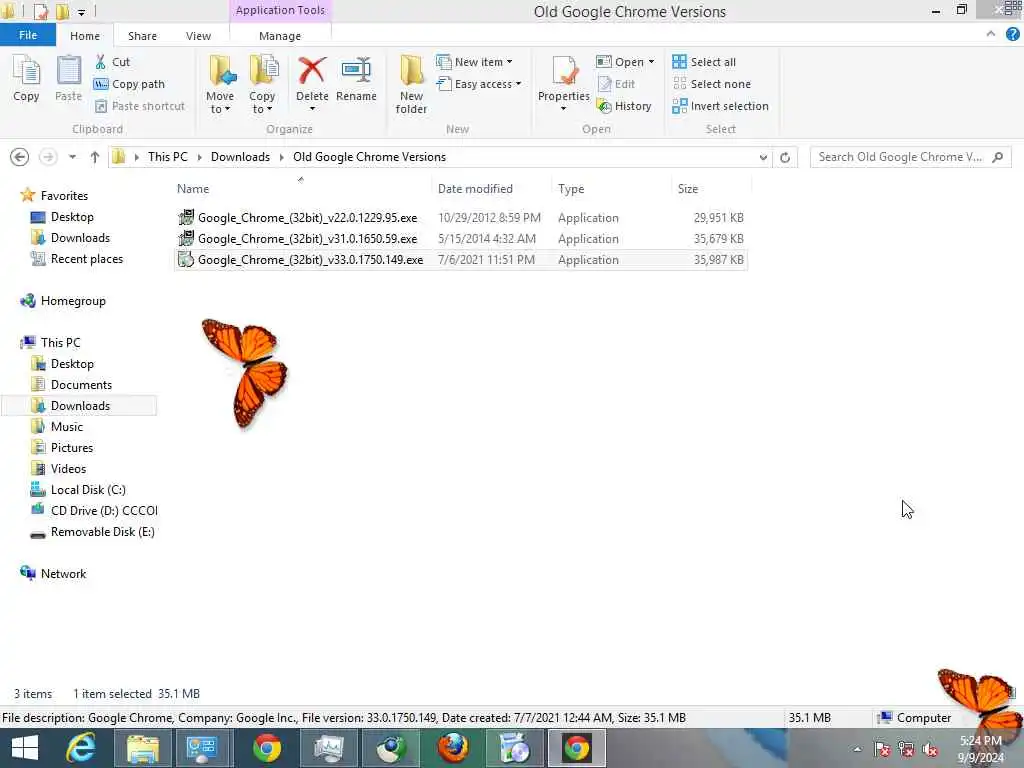Expand the Open button dropdown arrow
1024x768 pixels.
[x=651, y=62]
